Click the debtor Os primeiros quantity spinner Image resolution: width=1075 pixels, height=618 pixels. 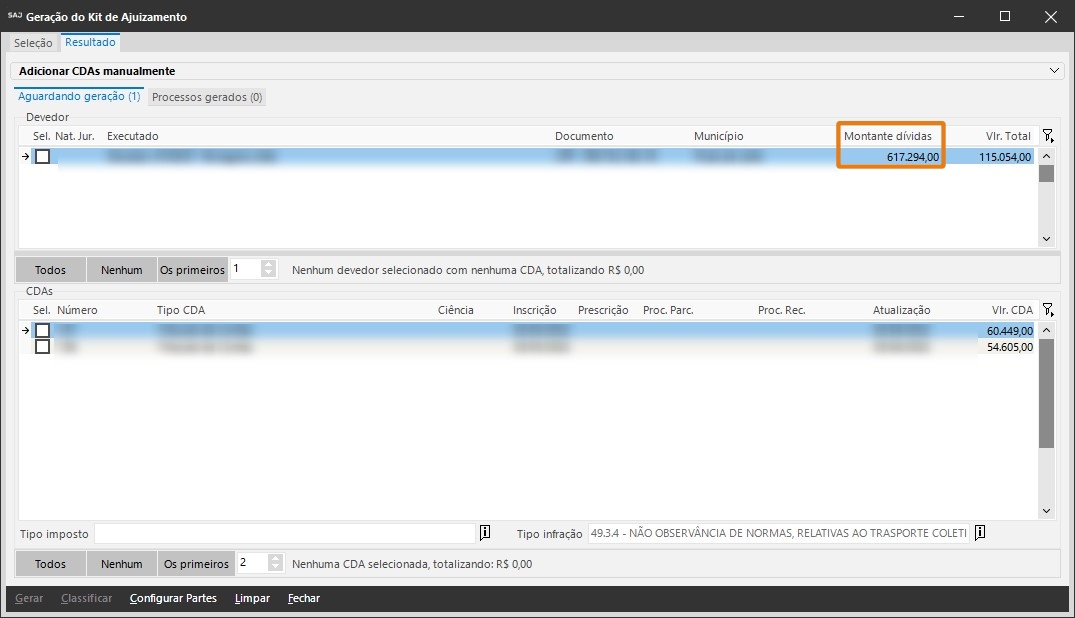point(268,269)
